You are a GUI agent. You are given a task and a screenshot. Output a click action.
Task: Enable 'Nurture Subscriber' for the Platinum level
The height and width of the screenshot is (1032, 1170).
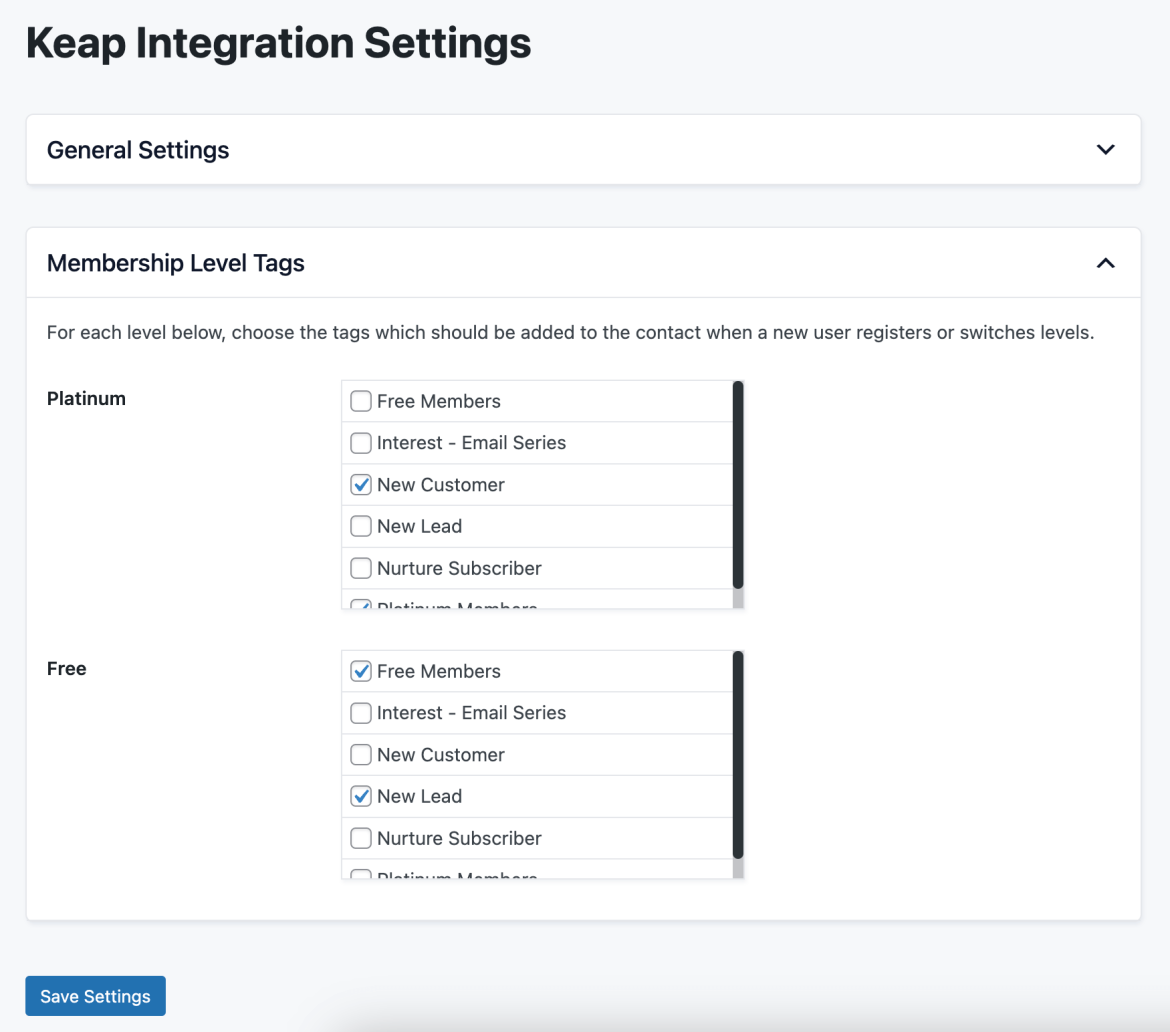(x=361, y=568)
